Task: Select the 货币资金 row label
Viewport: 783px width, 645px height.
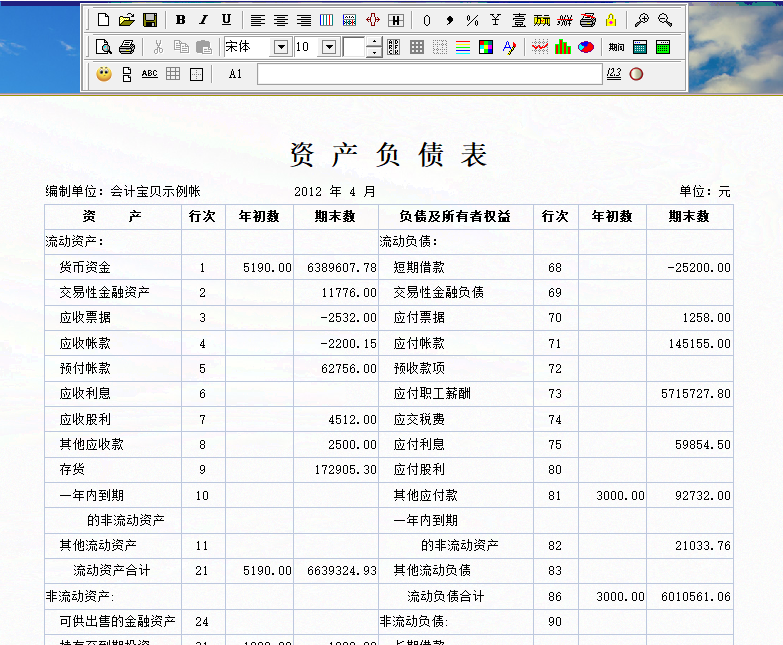Action: (x=85, y=267)
